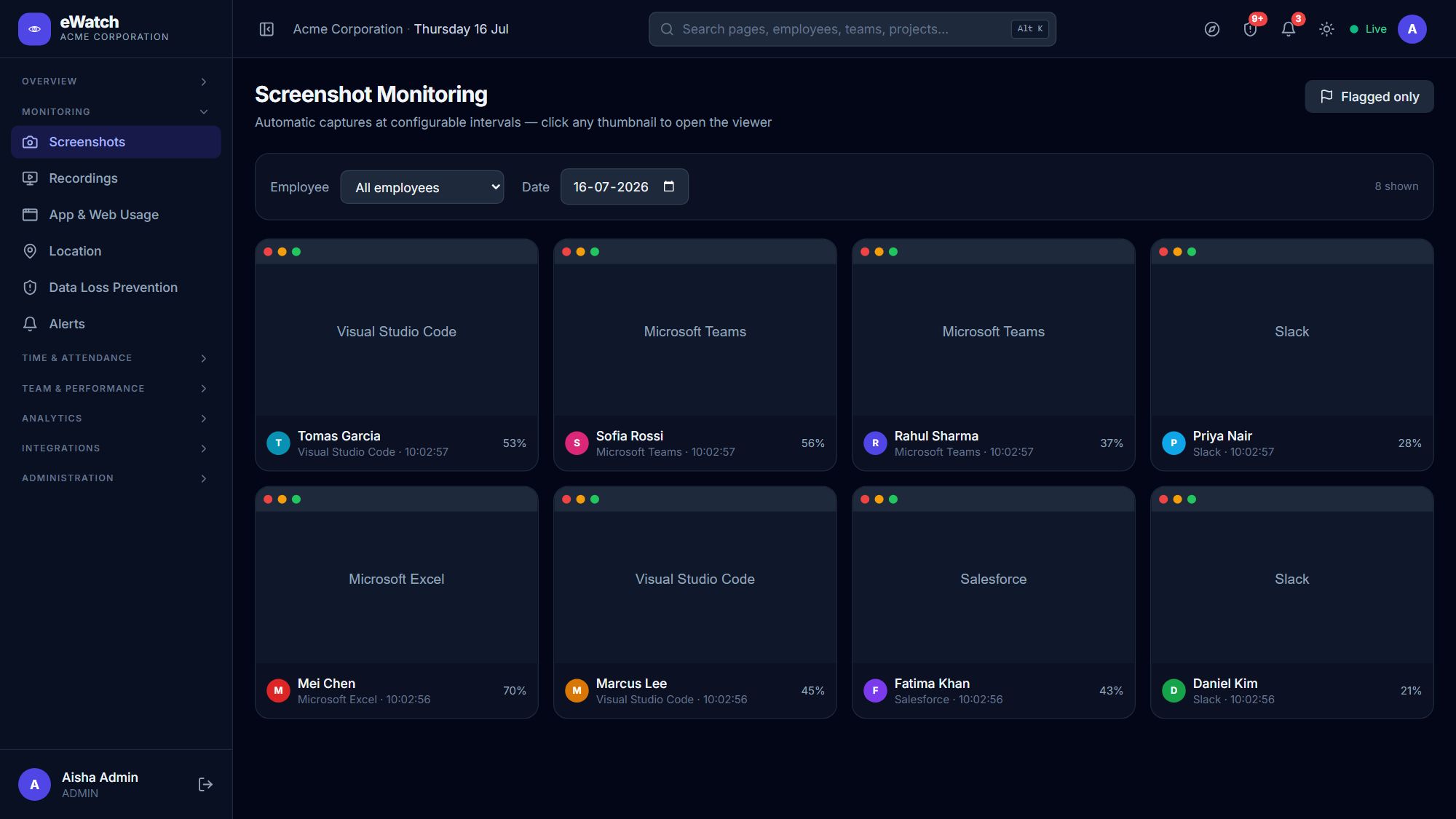
Task: Collapse the Monitoring section
Action: coord(116,112)
